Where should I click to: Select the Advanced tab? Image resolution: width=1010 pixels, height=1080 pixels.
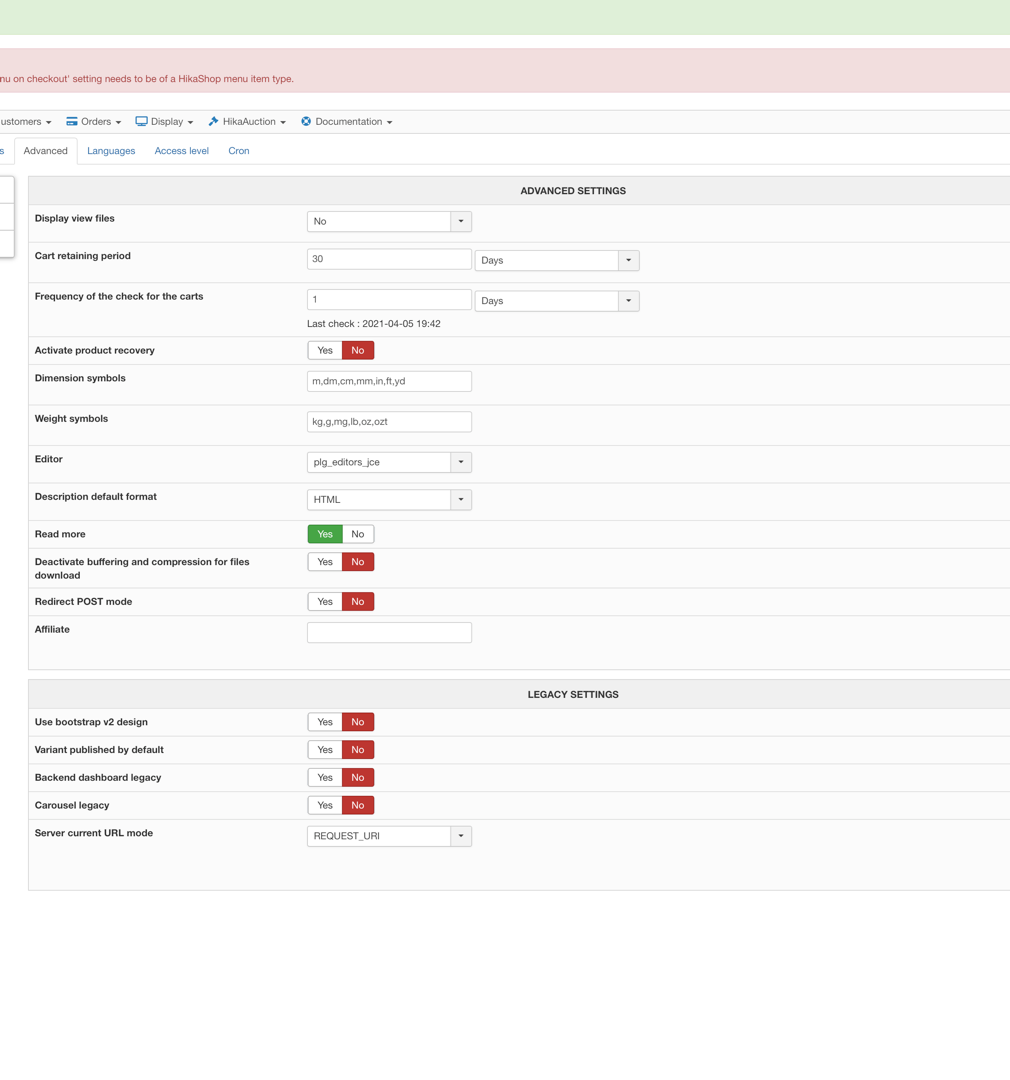pyautogui.click(x=45, y=151)
